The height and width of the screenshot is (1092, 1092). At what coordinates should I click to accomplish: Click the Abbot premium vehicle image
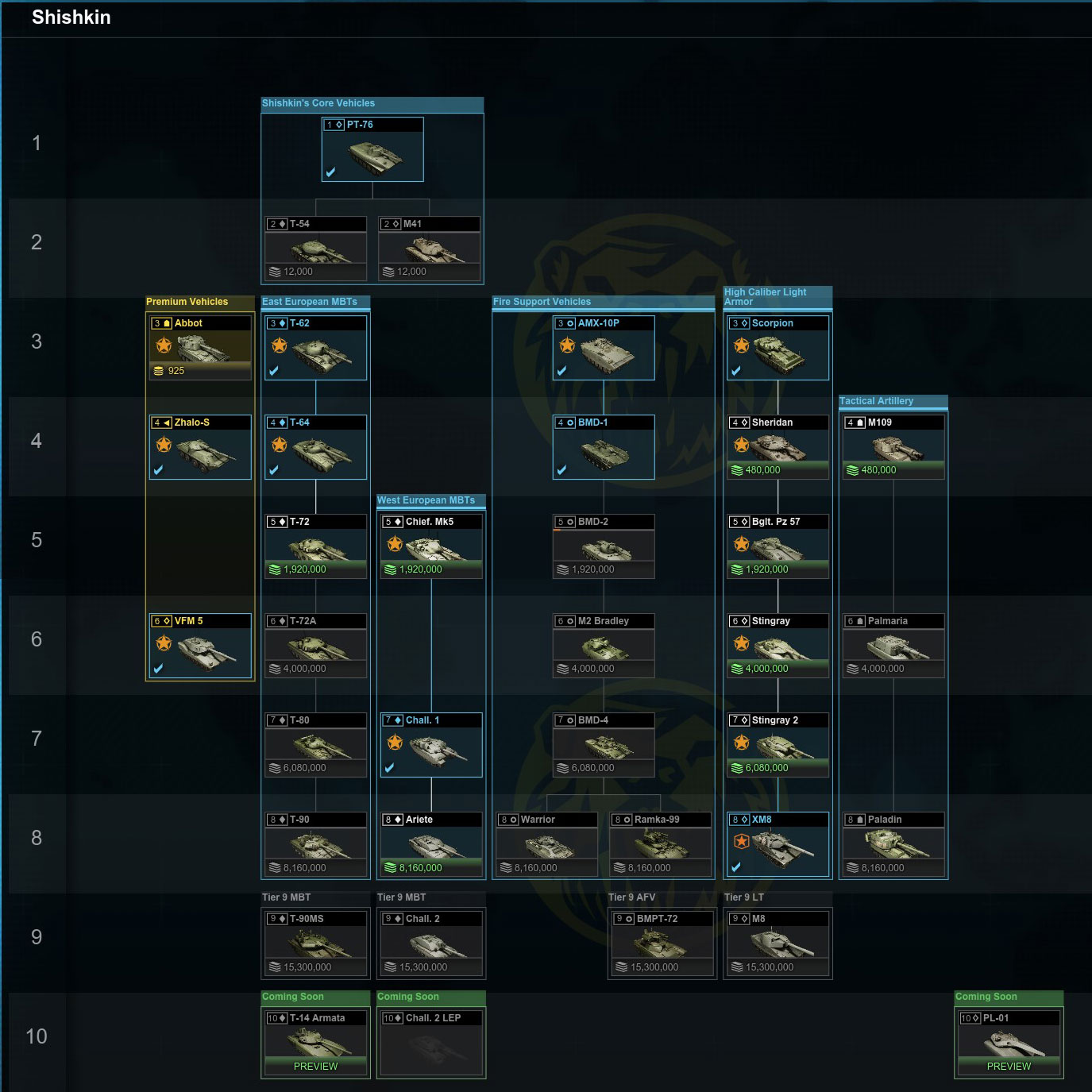click(203, 347)
